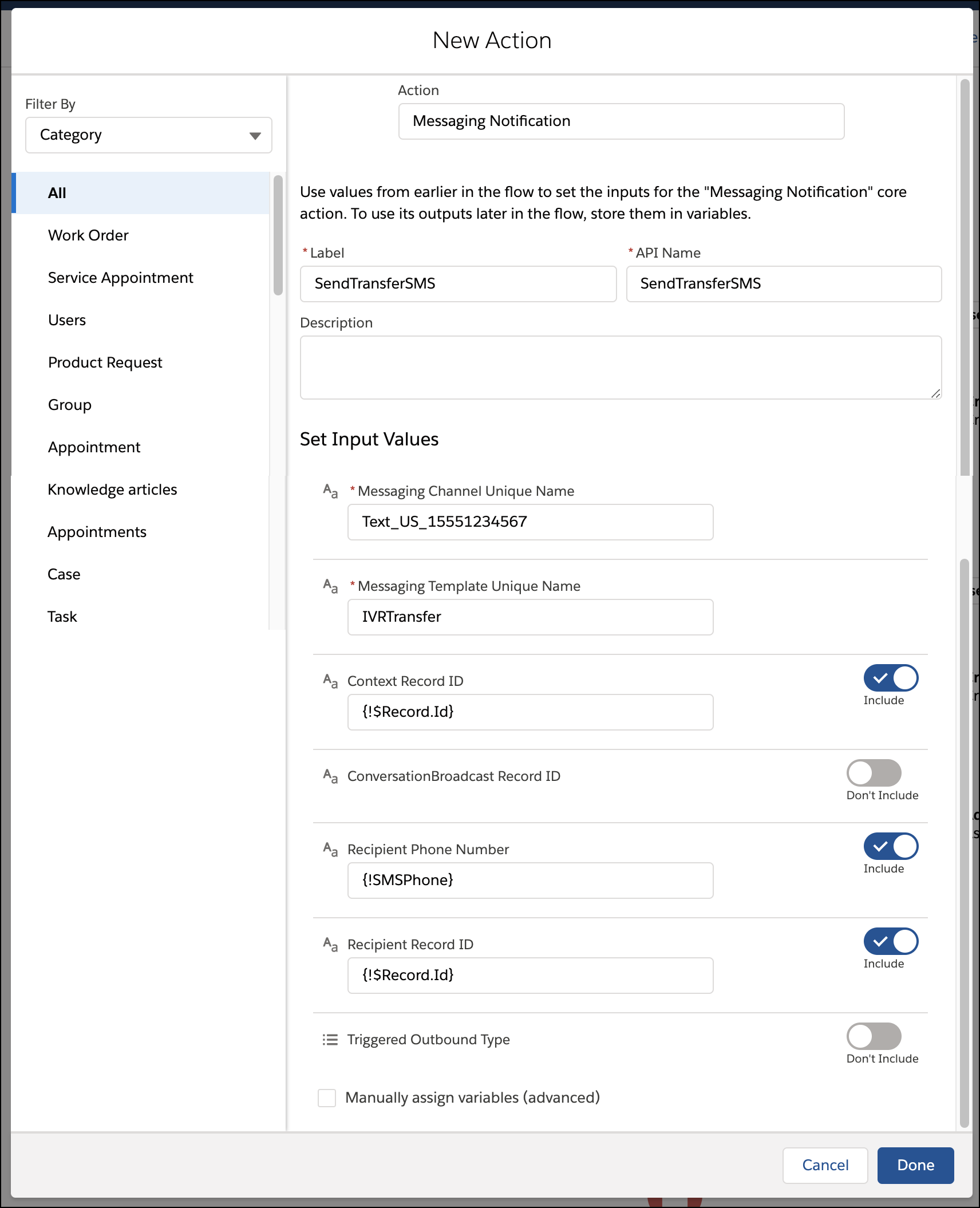Click the text type icon beside Recipient Record ID
This screenshot has width=980, height=1208.
(330, 945)
